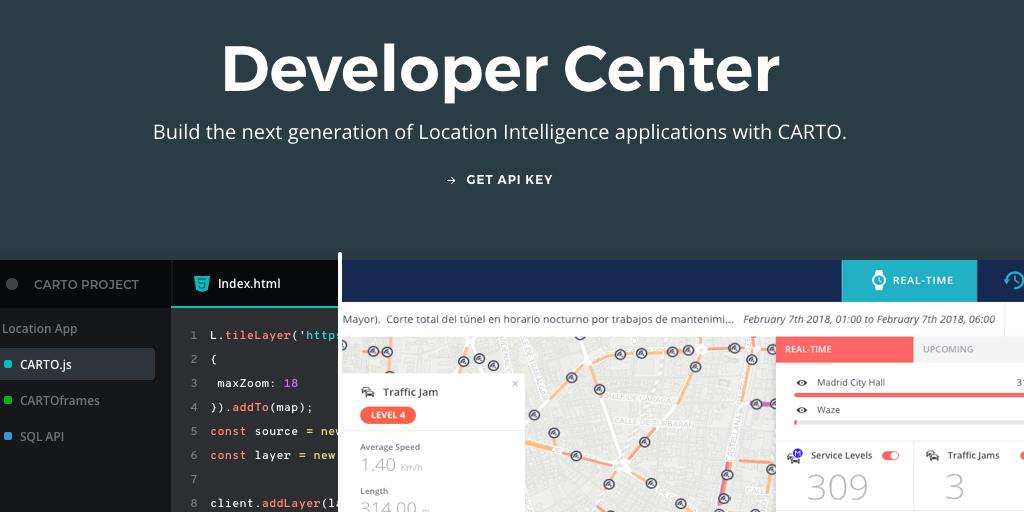Click the Service Levels metro-car icon
1024x512 pixels.
795,456
